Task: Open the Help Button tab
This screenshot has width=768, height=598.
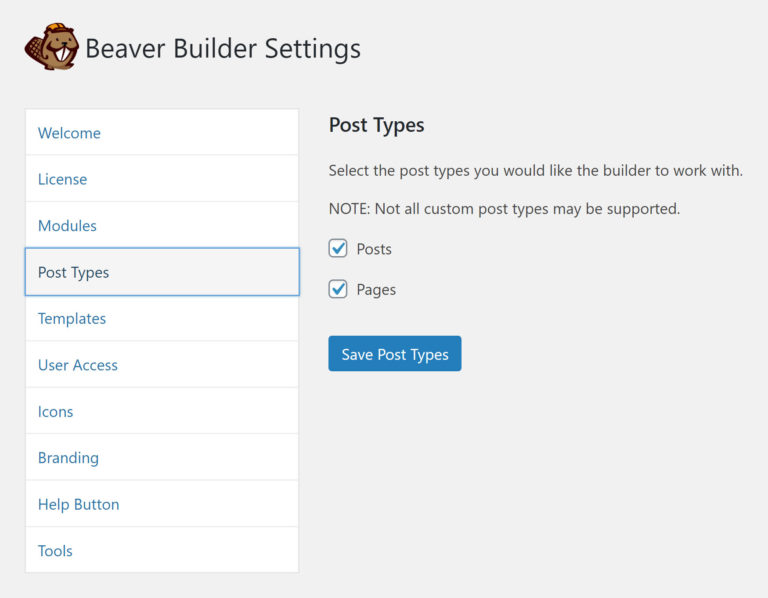Action: click(x=162, y=504)
